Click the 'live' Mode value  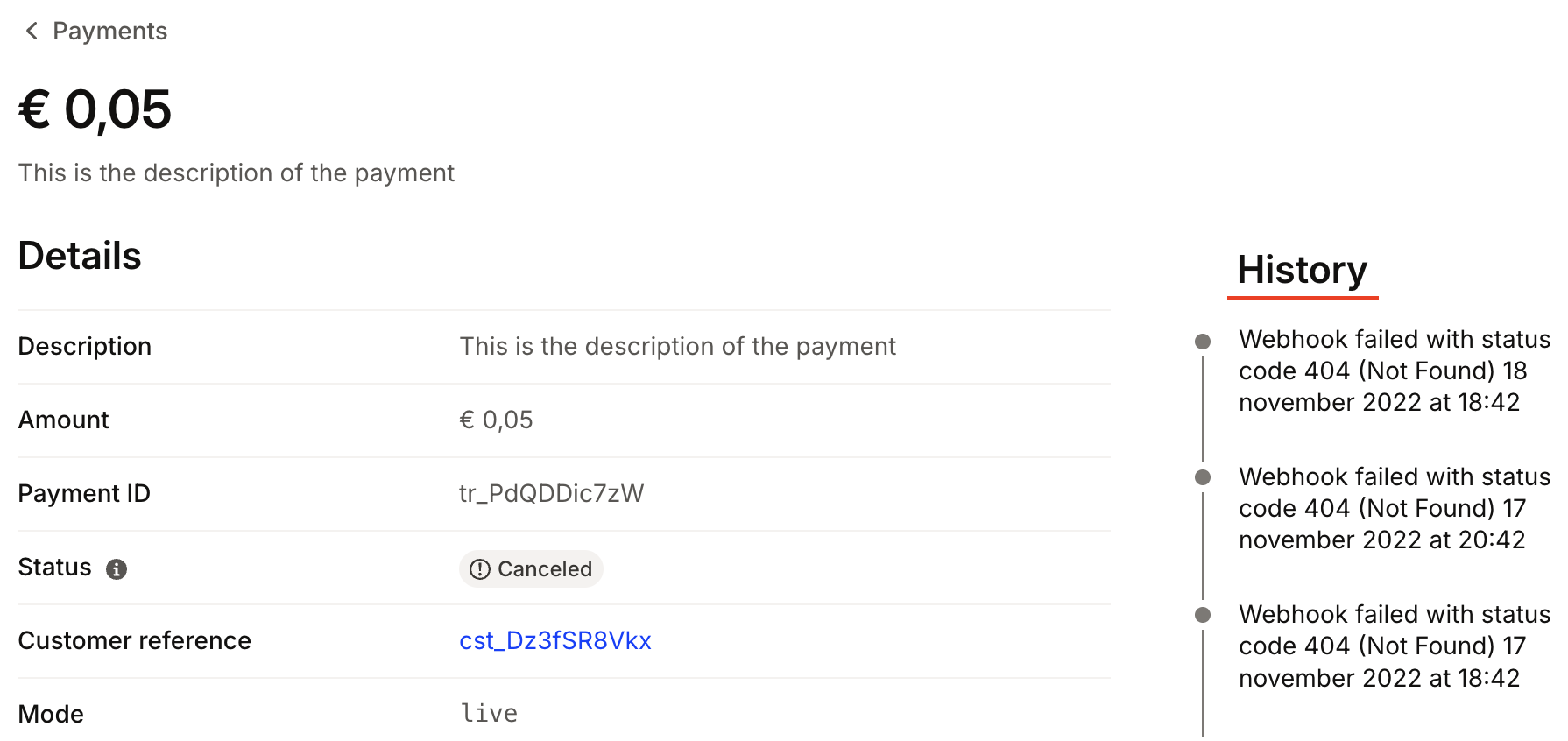(489, 714)
